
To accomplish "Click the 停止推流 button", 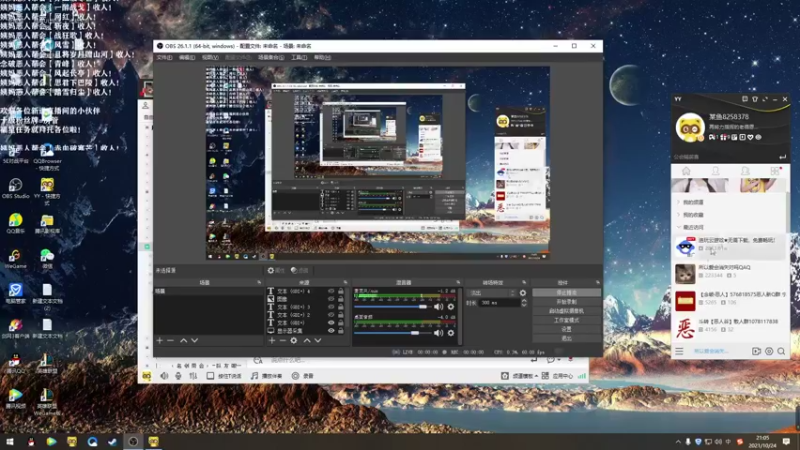I will (x=566, y=293).
